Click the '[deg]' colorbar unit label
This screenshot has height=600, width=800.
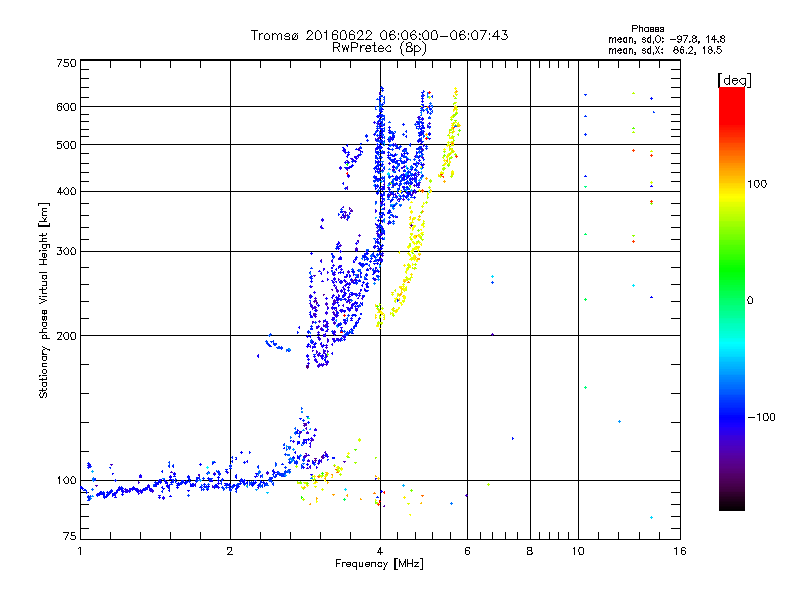[734, 80]
